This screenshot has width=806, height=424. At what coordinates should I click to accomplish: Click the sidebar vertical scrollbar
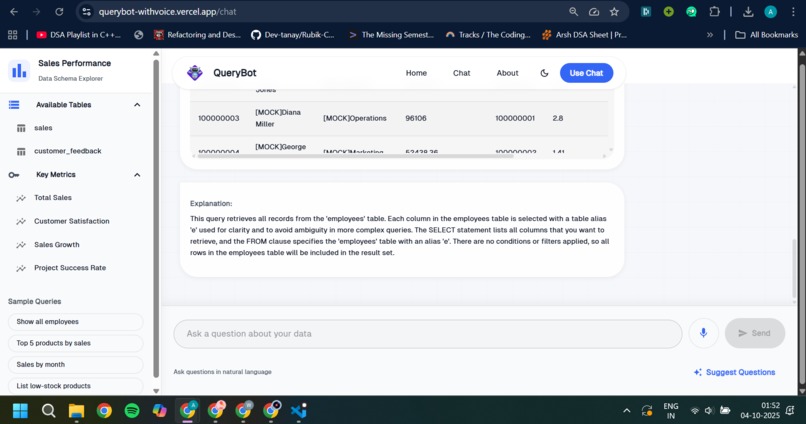[x=156, y=218]
